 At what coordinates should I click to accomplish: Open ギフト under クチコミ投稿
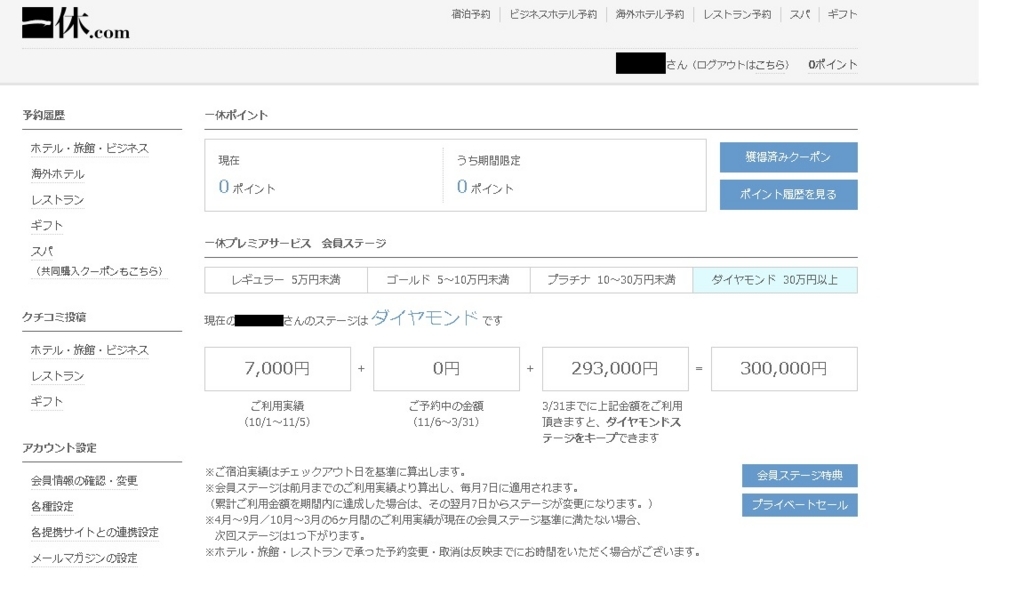[x=47, y=401]
